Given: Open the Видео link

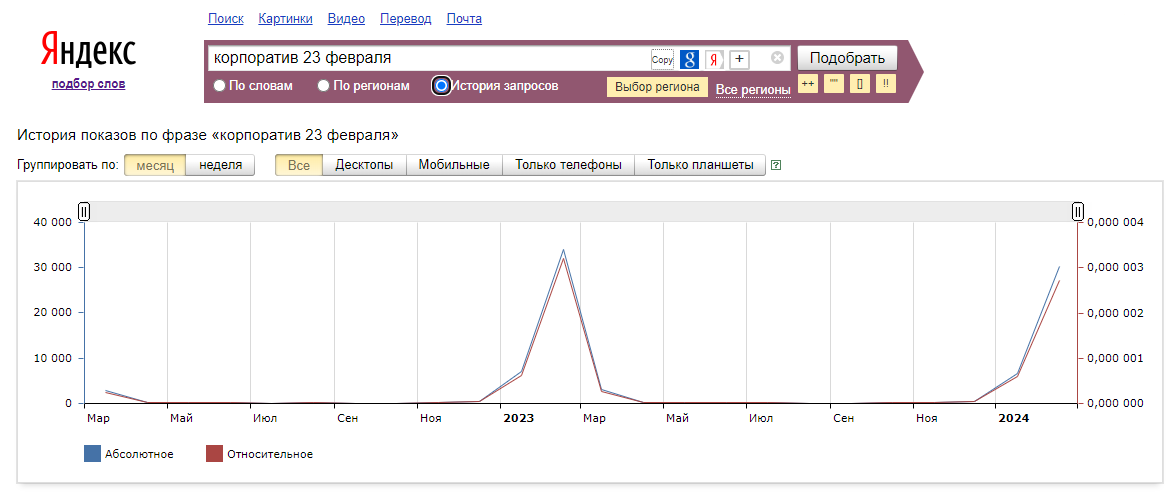Looking at the screenshot, I should click(346, 19).
